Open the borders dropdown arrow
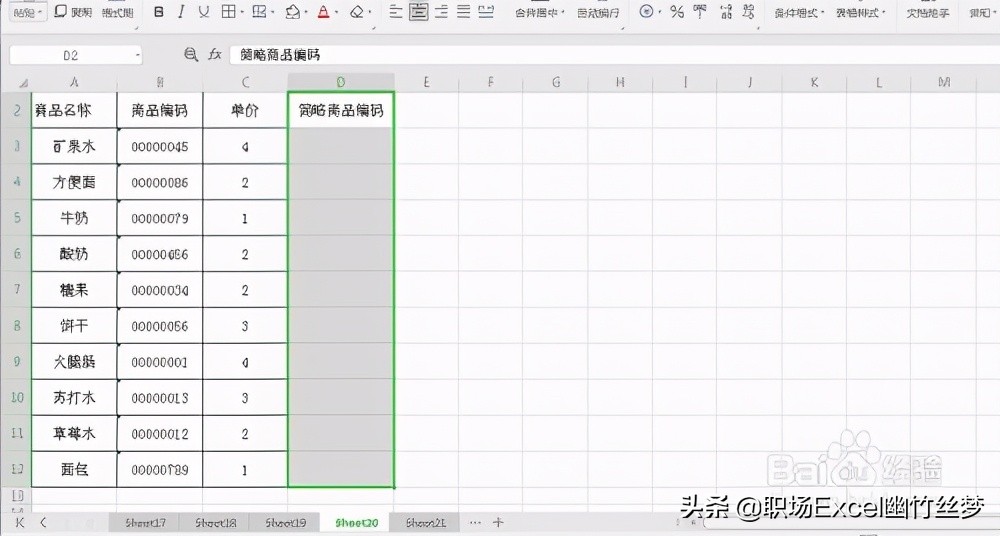 pyautogui.click(x=242, y=12)
